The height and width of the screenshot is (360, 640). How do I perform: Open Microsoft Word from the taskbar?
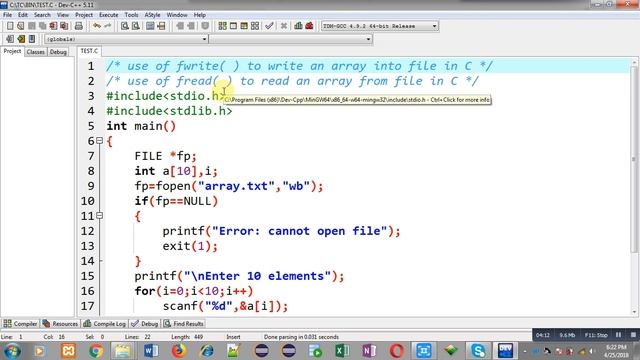(x=151, y=351)
